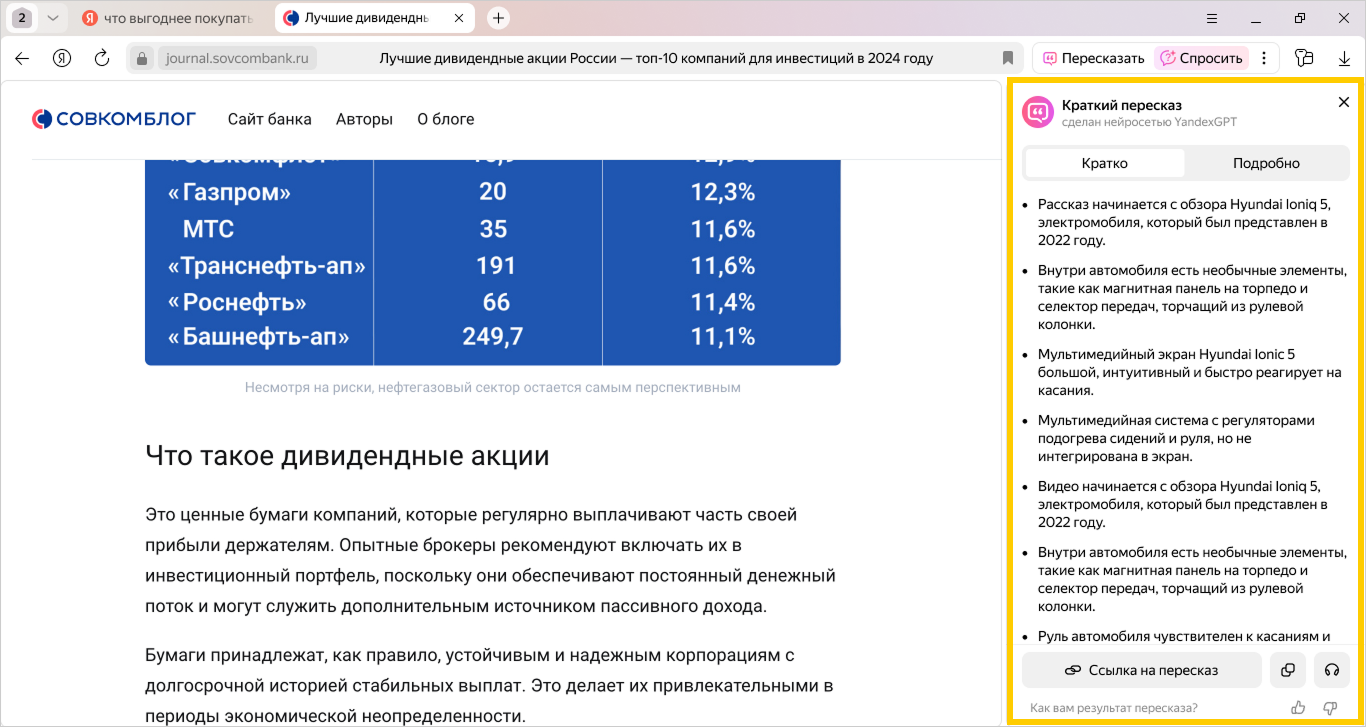Listen to summary with headphones icon
The width and height of the screenshot is (1366, 727).
click(1331, 670)
